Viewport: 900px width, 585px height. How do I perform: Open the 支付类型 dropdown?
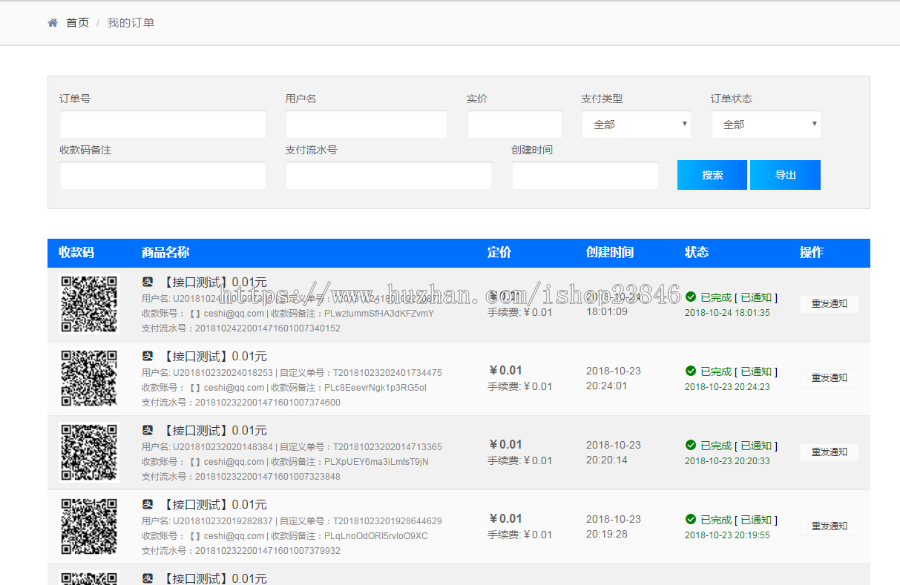click(x=636, y=125)
